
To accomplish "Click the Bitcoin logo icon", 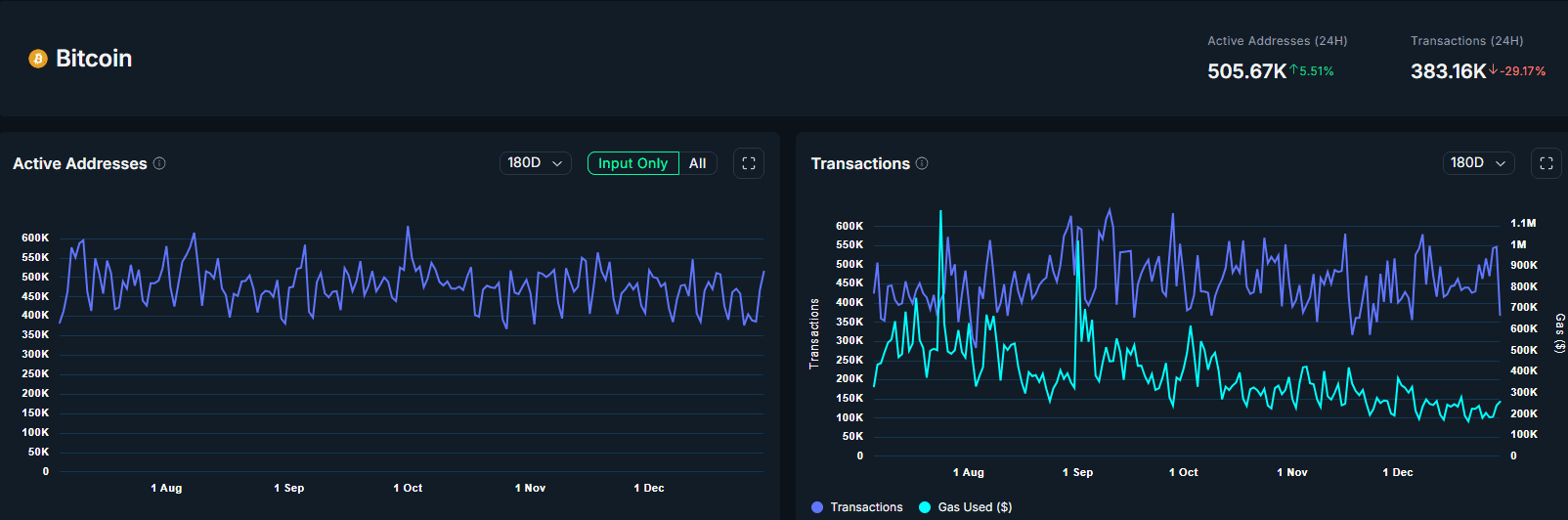I will click(x=38, y=59).
